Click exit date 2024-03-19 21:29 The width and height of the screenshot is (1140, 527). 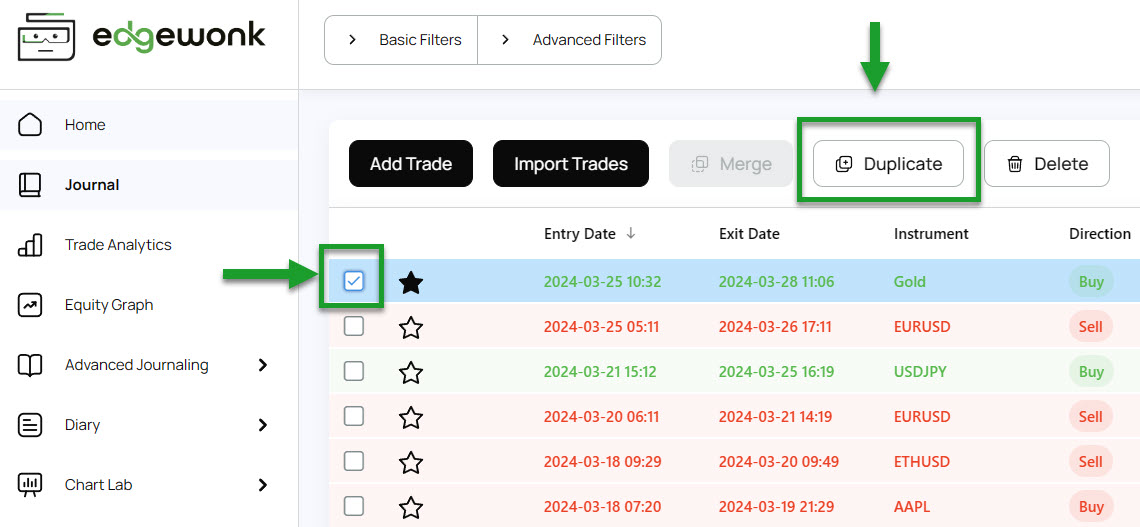pos(776,507)
